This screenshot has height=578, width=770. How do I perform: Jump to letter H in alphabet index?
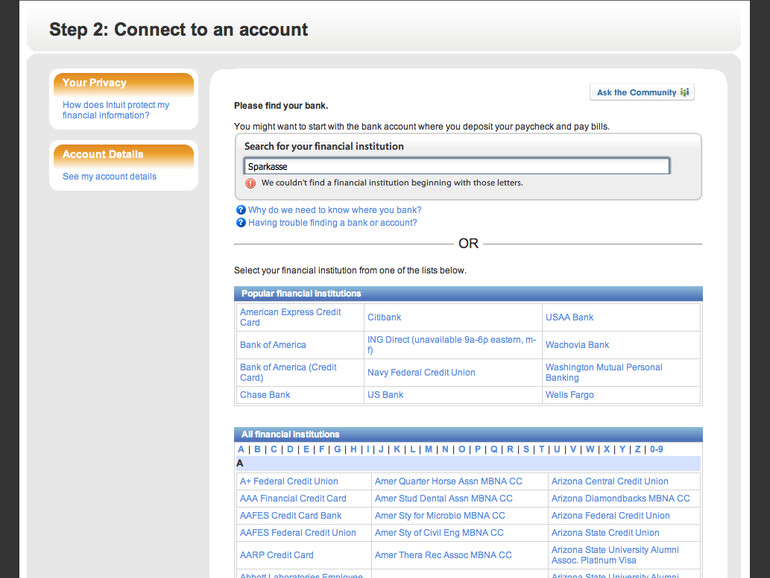[x=354, y=449]
